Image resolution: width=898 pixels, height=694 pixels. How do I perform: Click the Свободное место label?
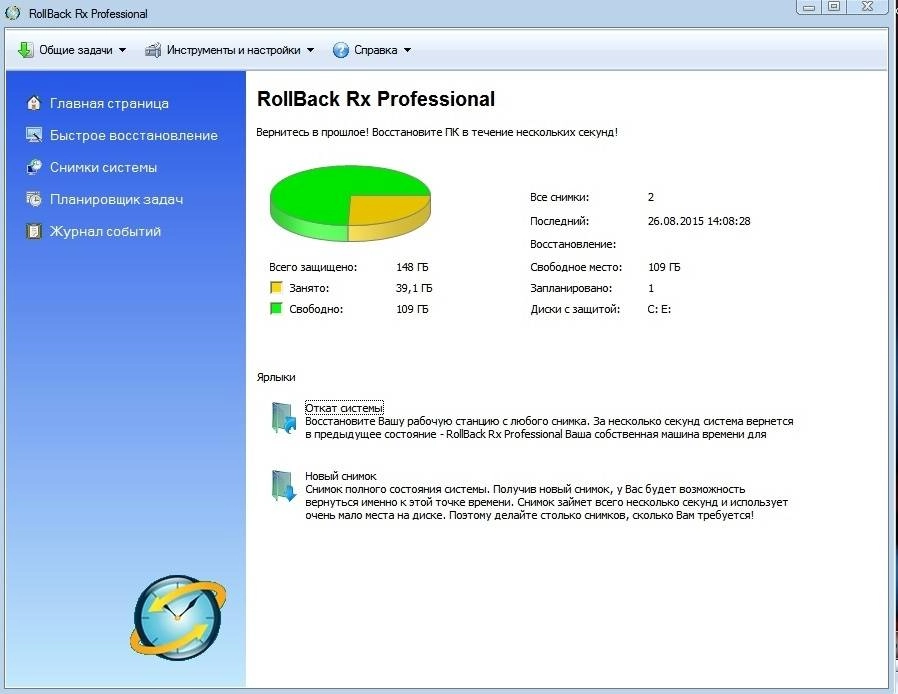[576, 267]
